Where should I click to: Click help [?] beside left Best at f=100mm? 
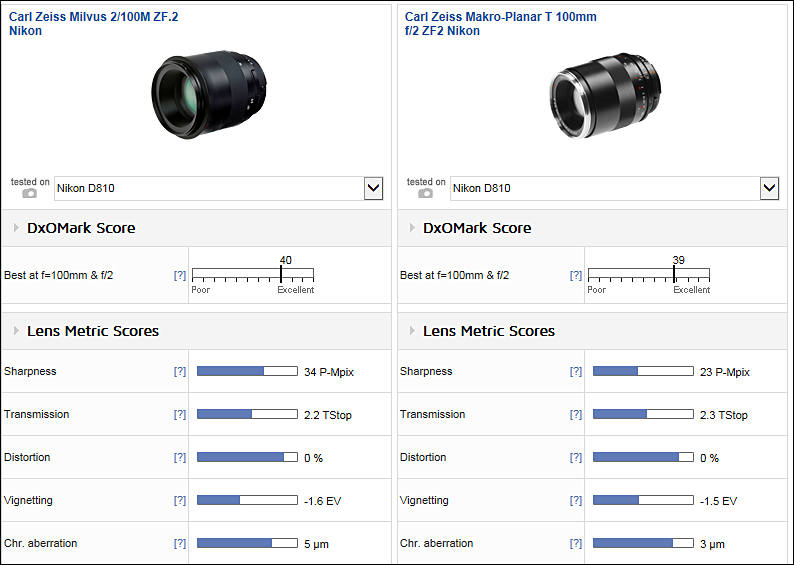[180, 275]
